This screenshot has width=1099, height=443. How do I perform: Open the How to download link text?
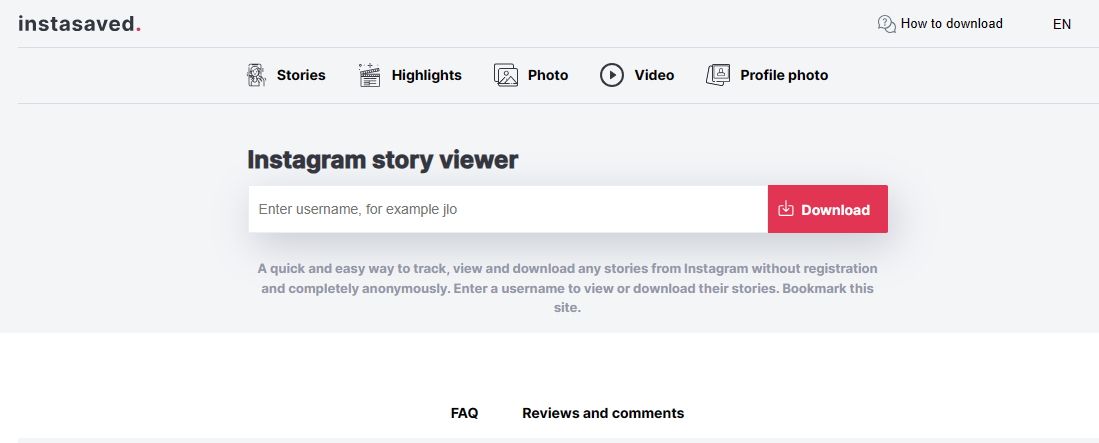952,23
